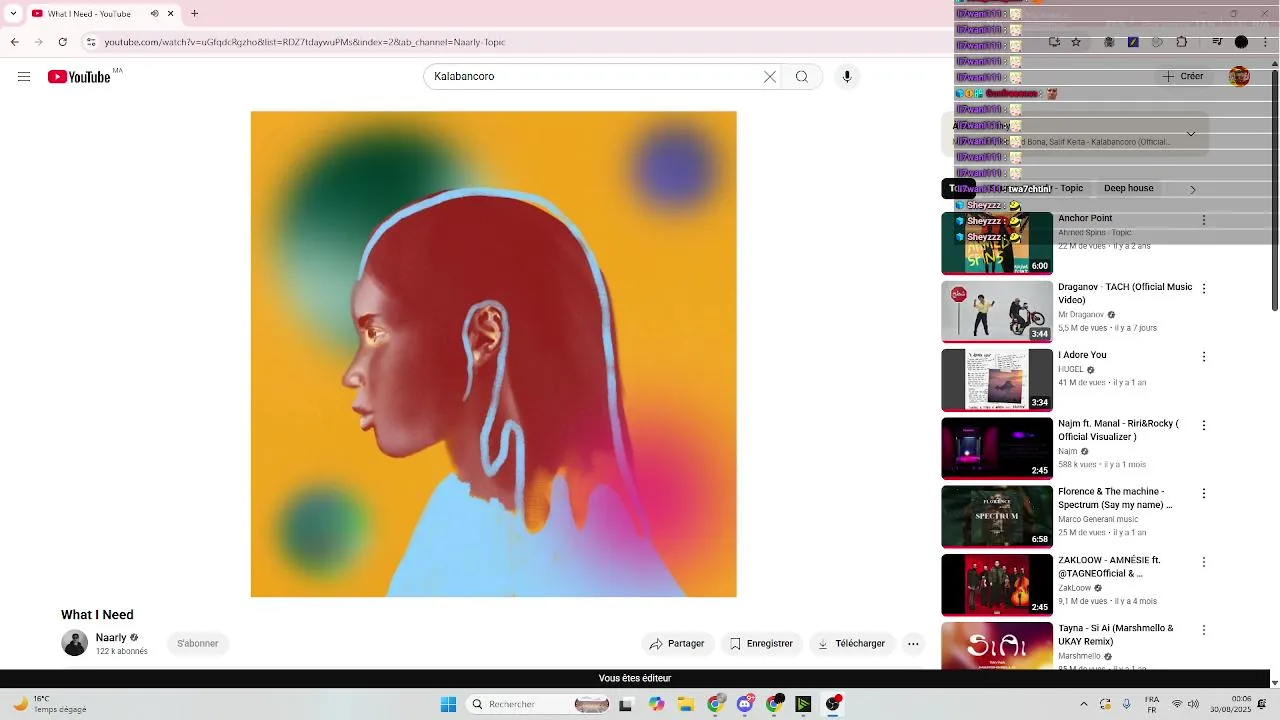Go back in the browser

14,42
